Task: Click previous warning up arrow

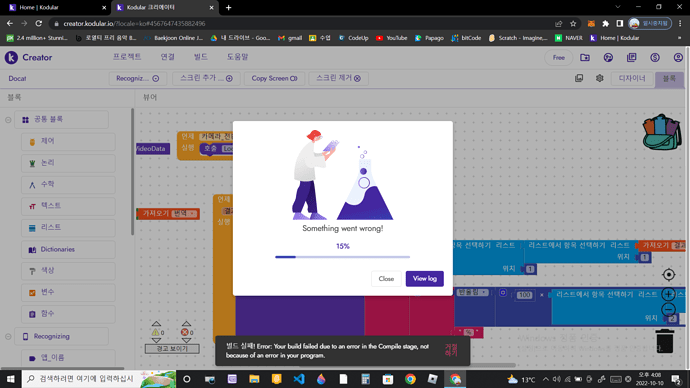Action: pos(156,324)
